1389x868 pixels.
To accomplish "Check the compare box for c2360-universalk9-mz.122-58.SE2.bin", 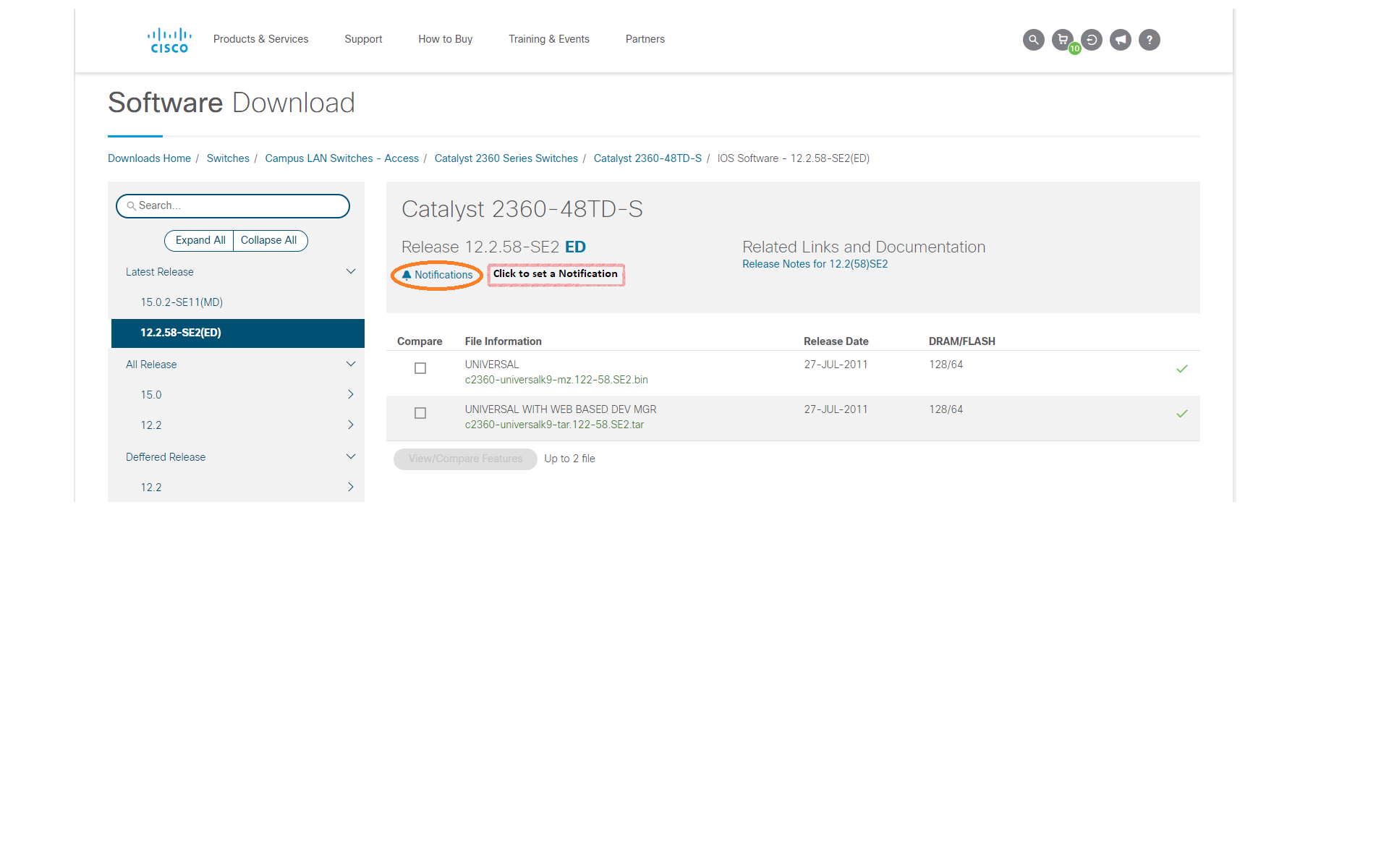I will (x=420, y=368).
